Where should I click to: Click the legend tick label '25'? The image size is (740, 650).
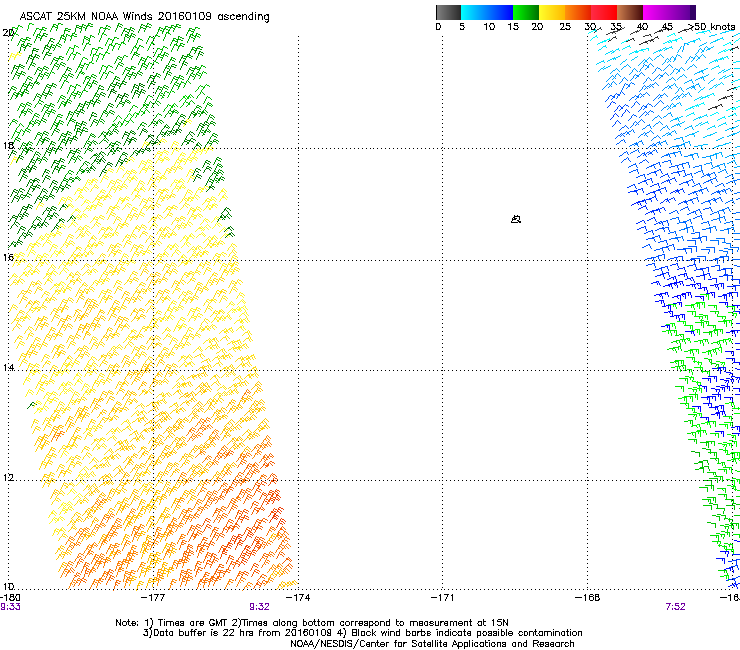click(565, 26)
